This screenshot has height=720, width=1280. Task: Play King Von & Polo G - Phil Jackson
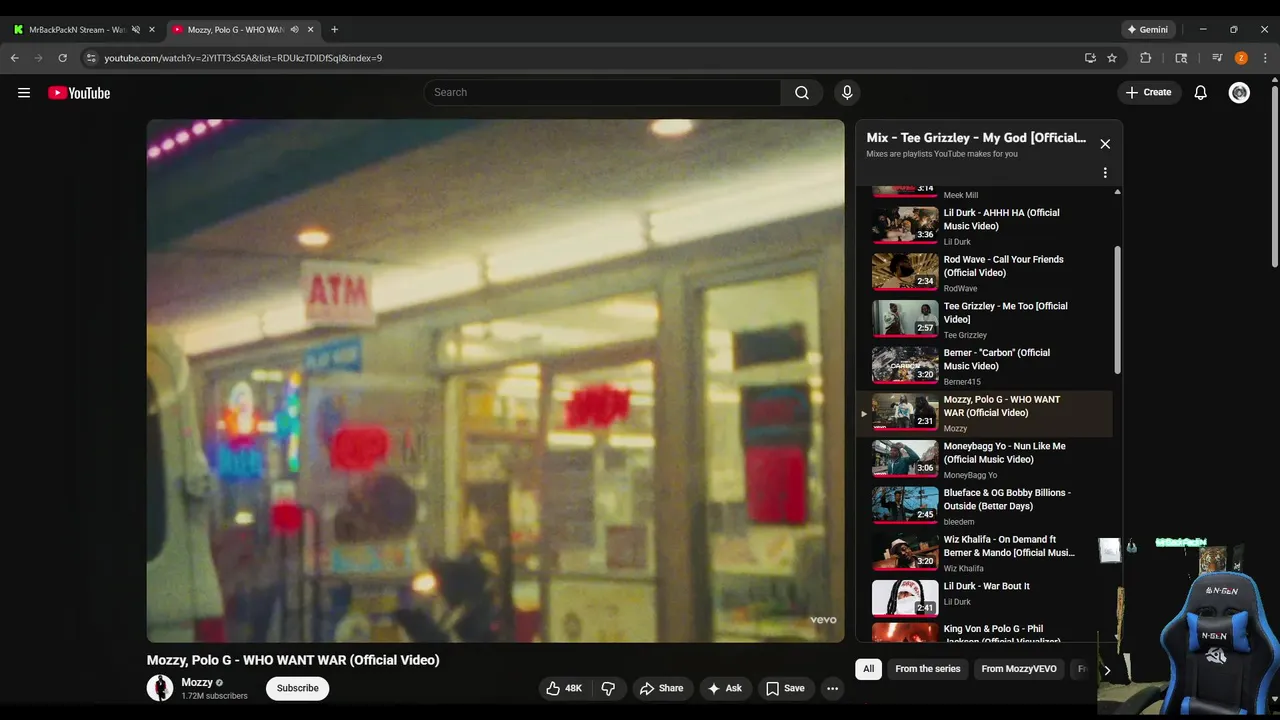984,633
